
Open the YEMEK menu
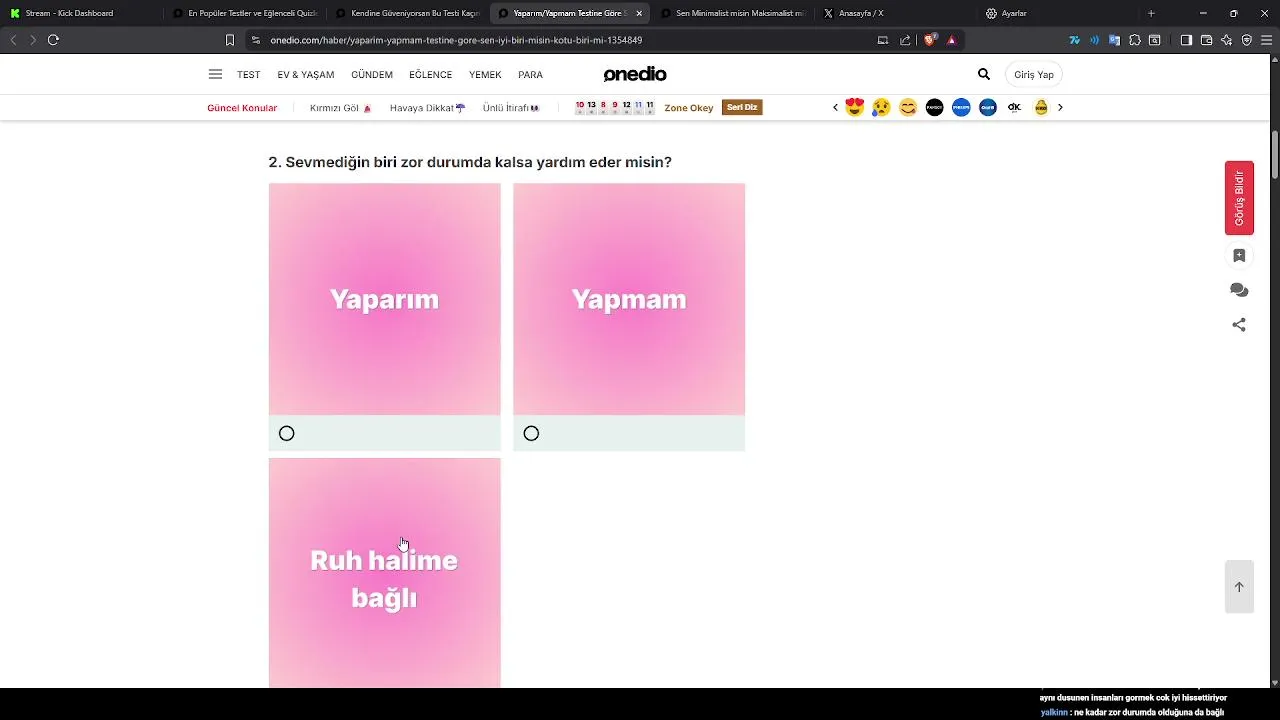[x=485, y=75]
